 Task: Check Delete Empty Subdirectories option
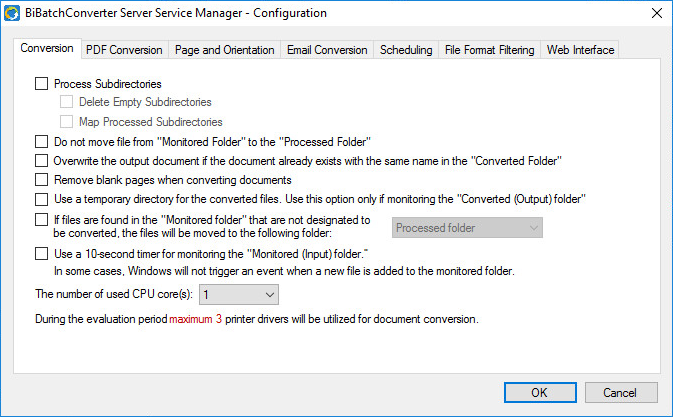(x=67, y=102)
